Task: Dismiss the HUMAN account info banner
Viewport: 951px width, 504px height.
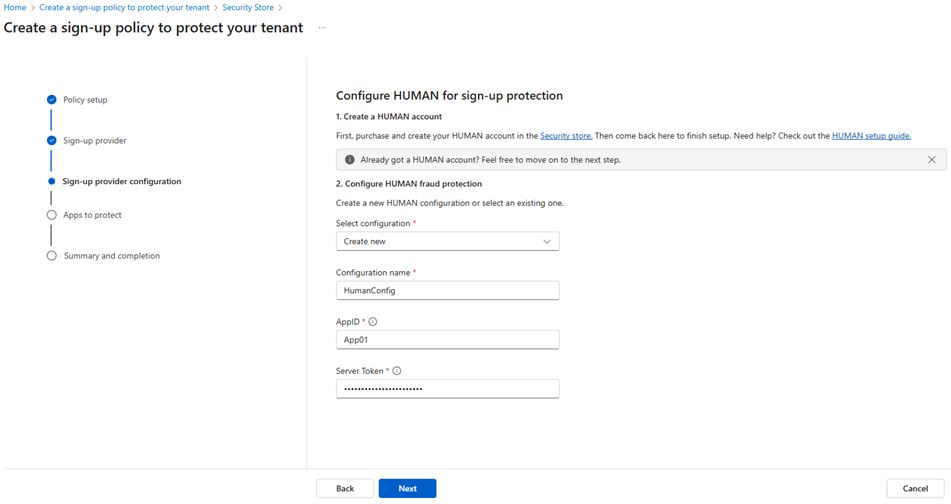Action: pos(931,159)
